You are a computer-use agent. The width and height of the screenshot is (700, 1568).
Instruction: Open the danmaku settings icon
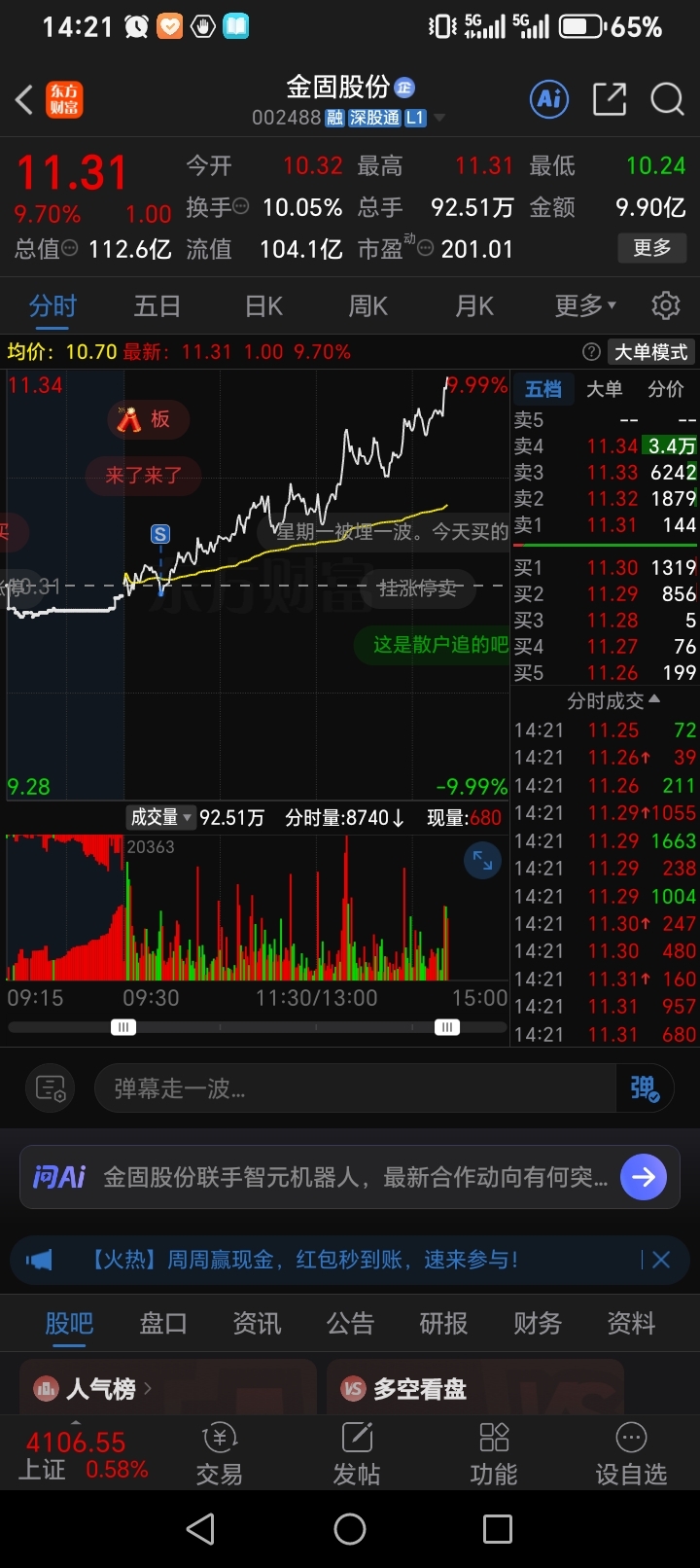(51, 1087)
